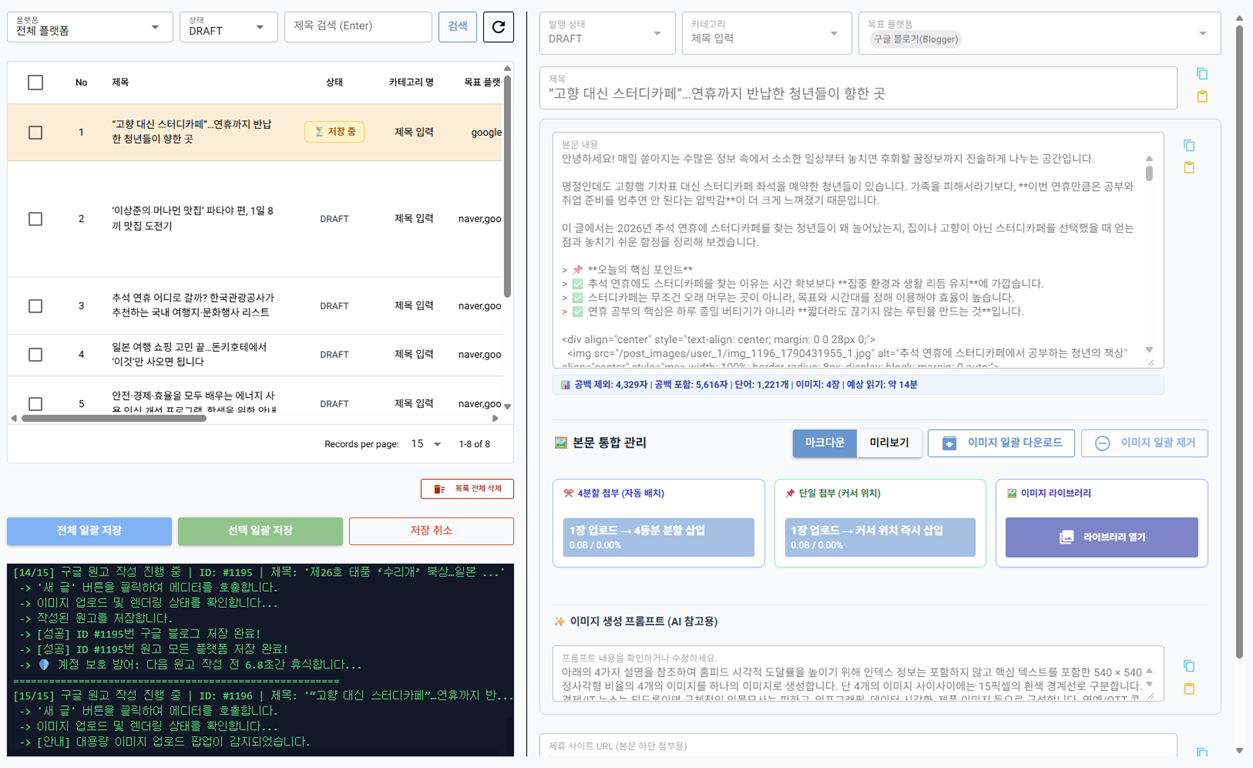The image size is (1253, 768).
Task: Open the 카테고리 제목 입력 dropdown
Action: 766,33
